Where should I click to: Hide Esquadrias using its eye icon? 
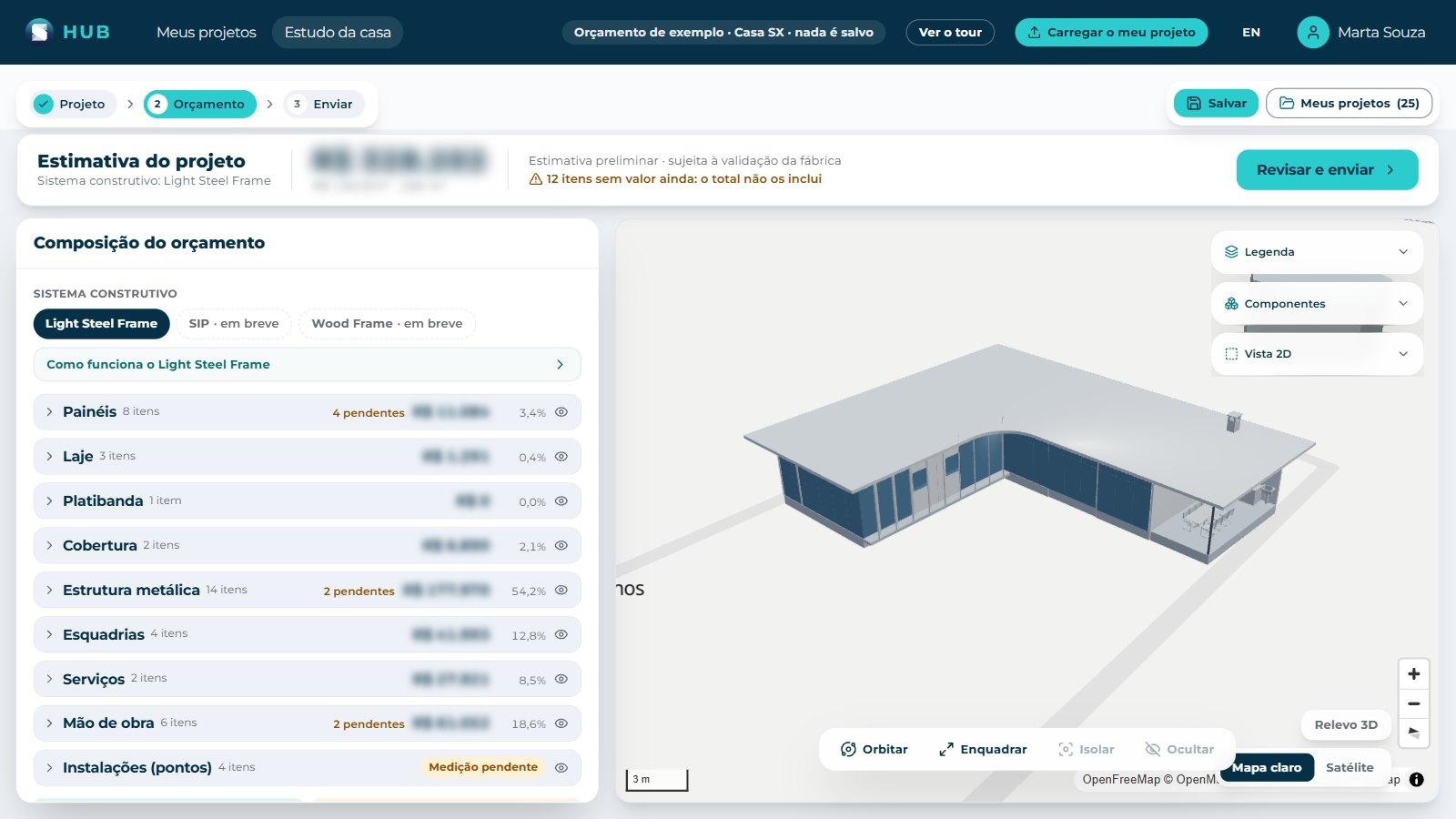point(561,634)
